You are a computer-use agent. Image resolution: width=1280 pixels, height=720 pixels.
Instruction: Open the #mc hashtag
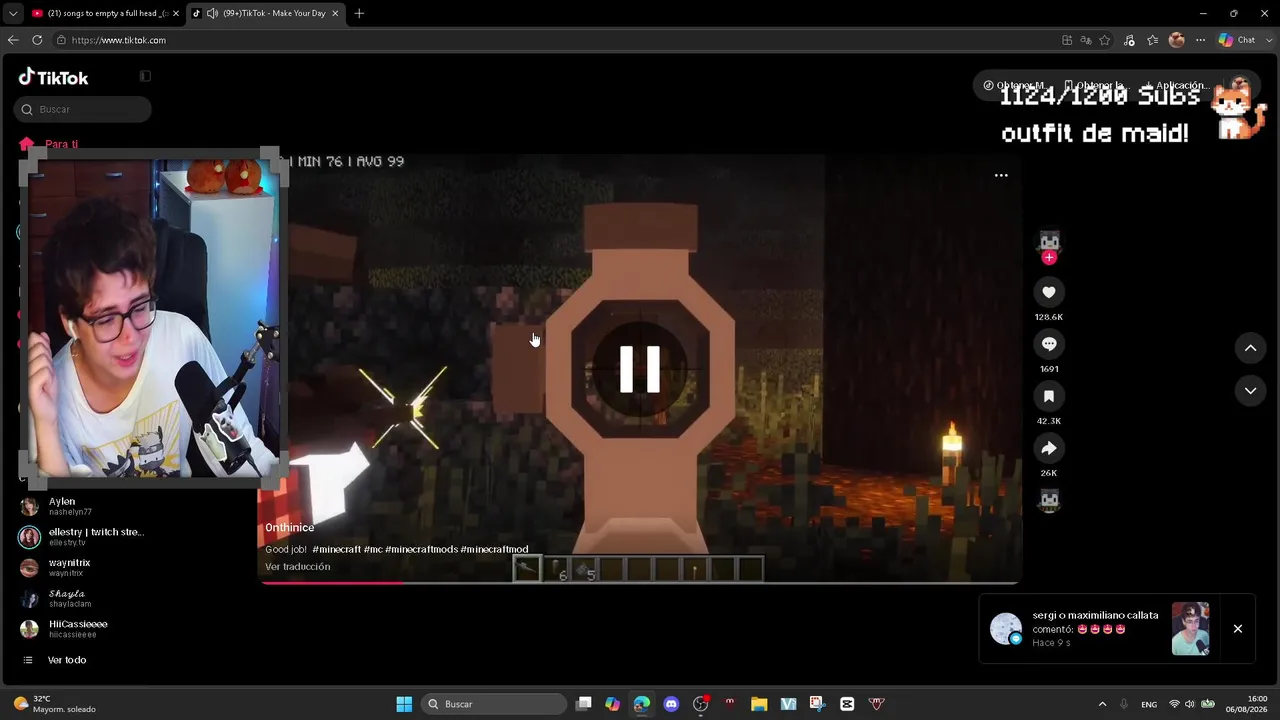pos(373,549)
